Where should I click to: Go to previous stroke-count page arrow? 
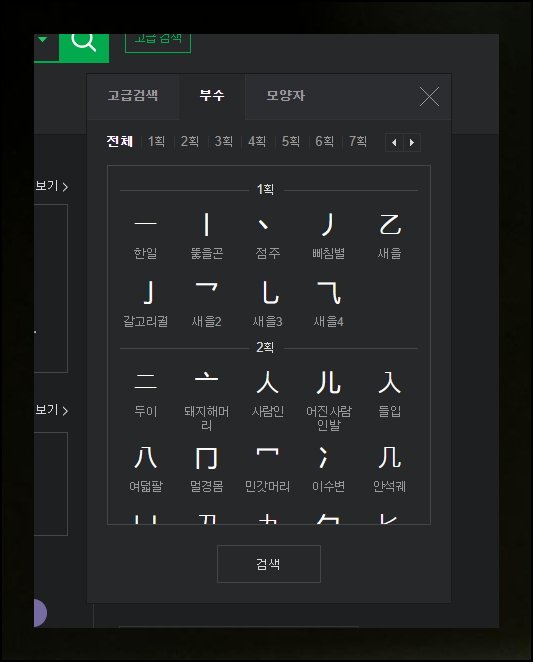[394, 143]
